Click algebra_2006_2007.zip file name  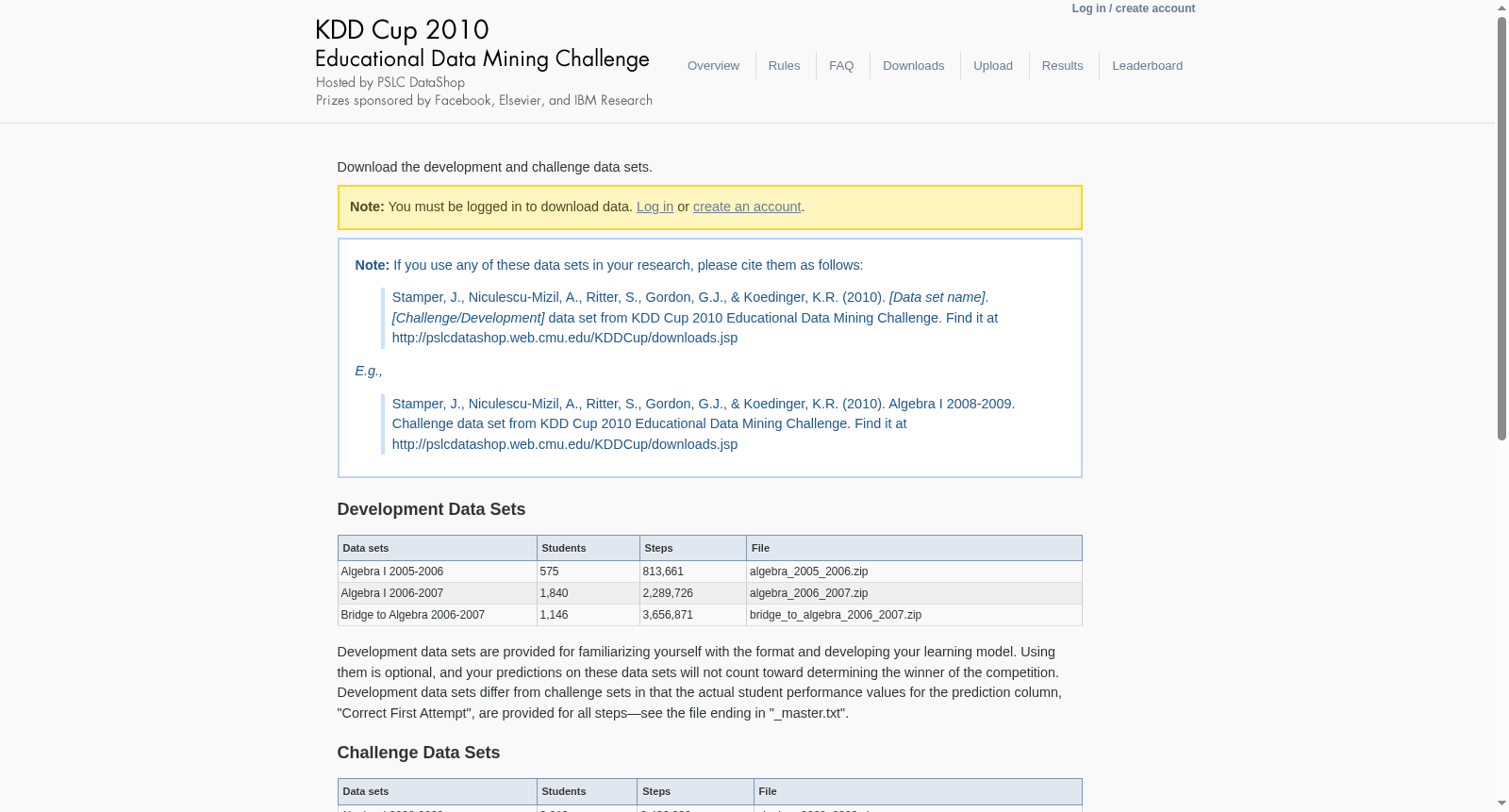tap(808, 593)
